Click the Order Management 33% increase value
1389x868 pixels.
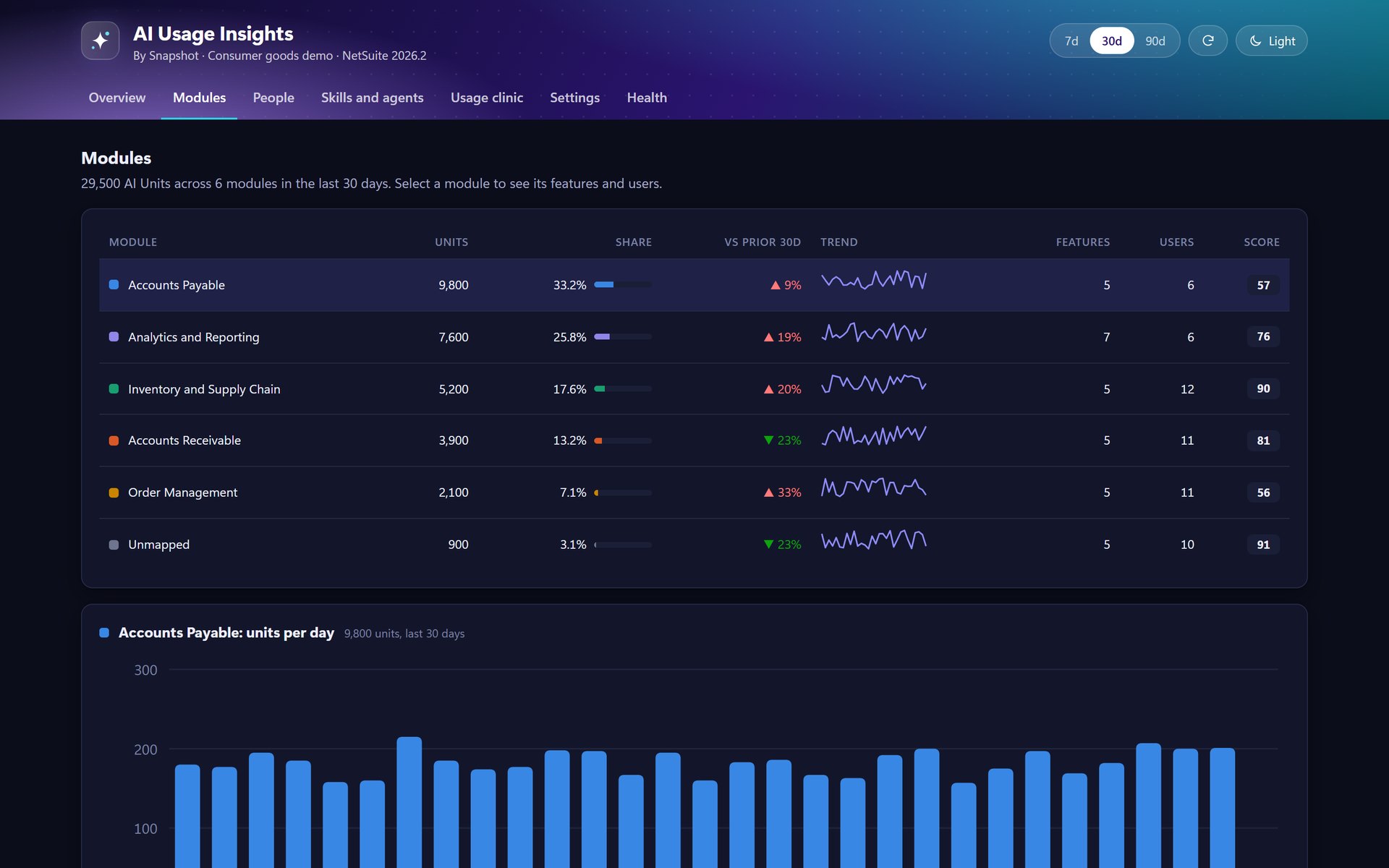click(x=782, y=493)
